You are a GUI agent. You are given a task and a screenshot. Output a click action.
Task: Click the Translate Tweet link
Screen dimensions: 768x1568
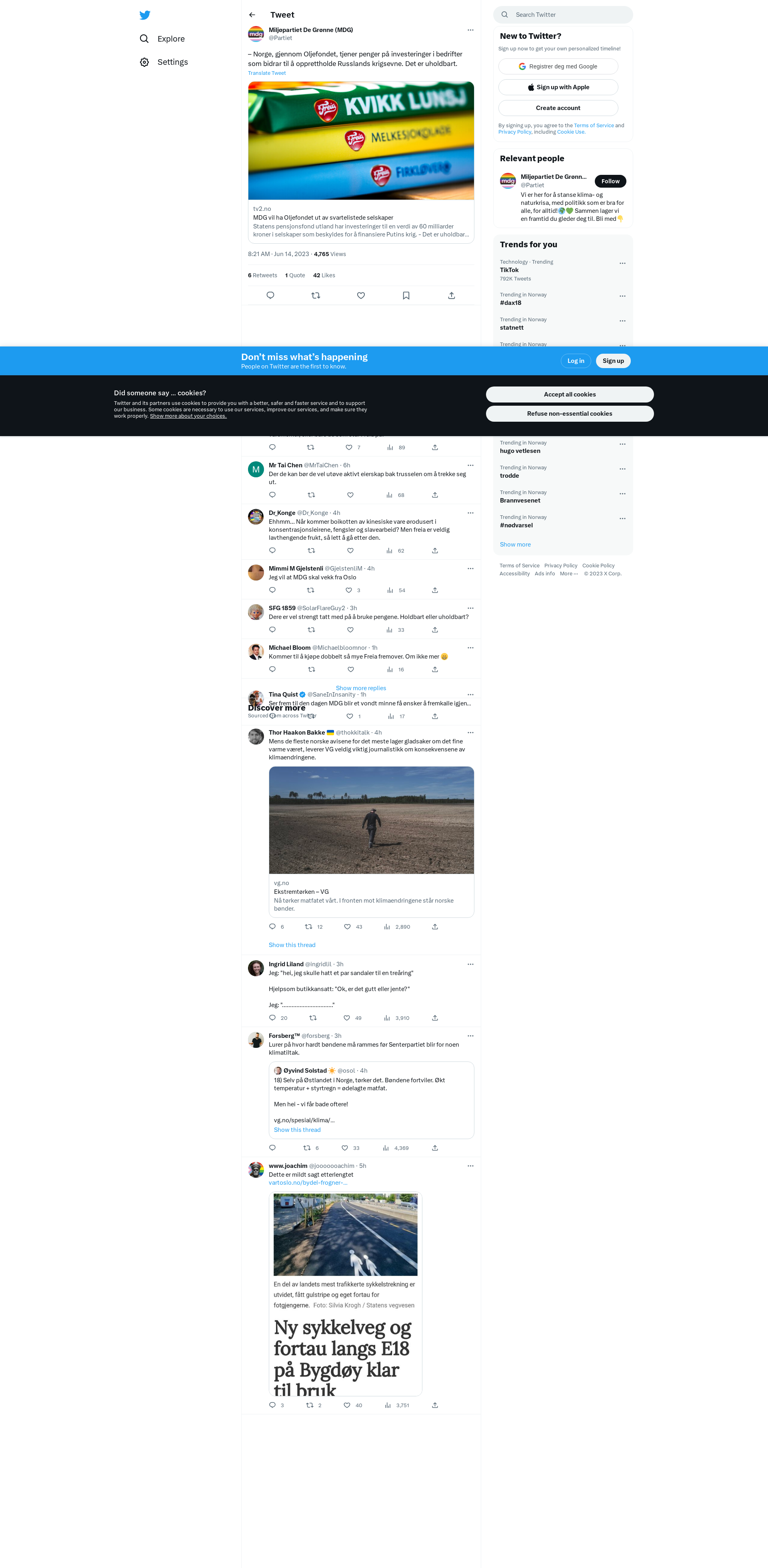(x=266, y=73)
